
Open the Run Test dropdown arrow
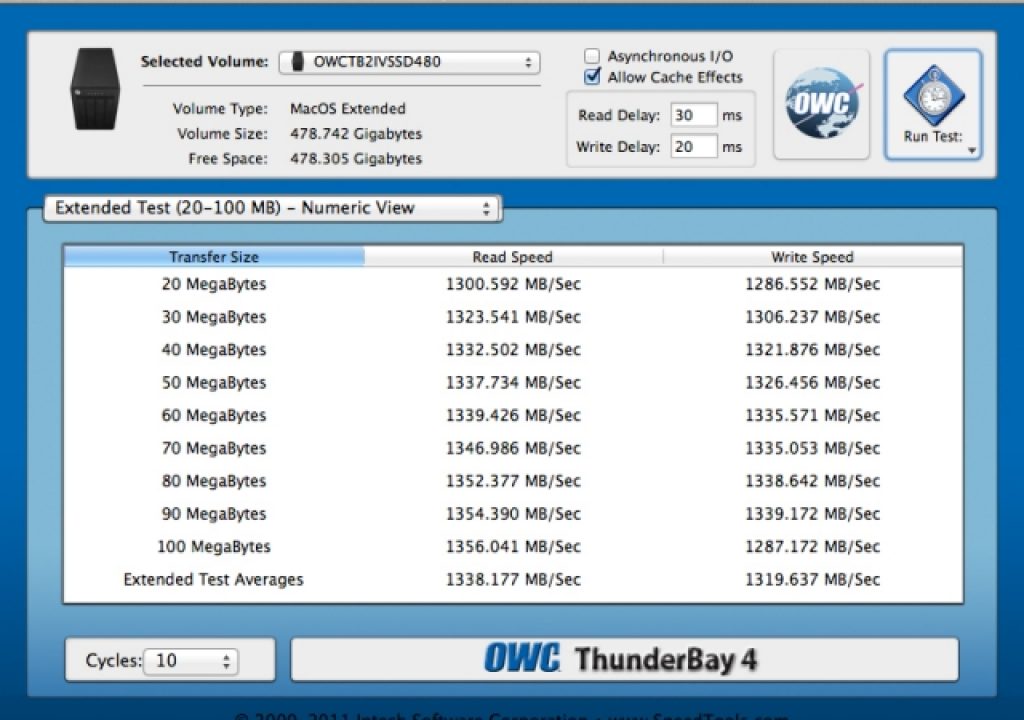[x=972, y=151]
